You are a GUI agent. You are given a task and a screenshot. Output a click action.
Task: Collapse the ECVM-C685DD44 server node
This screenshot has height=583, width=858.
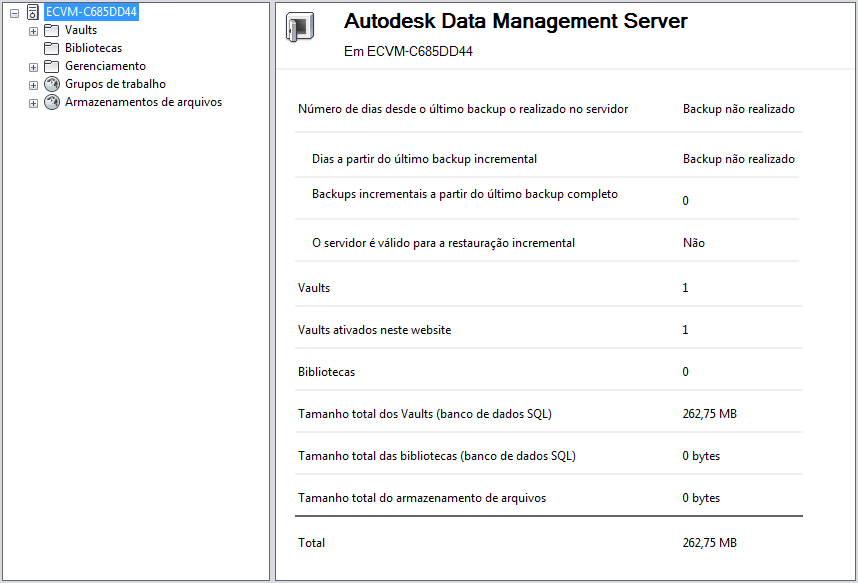click(14, 13)
